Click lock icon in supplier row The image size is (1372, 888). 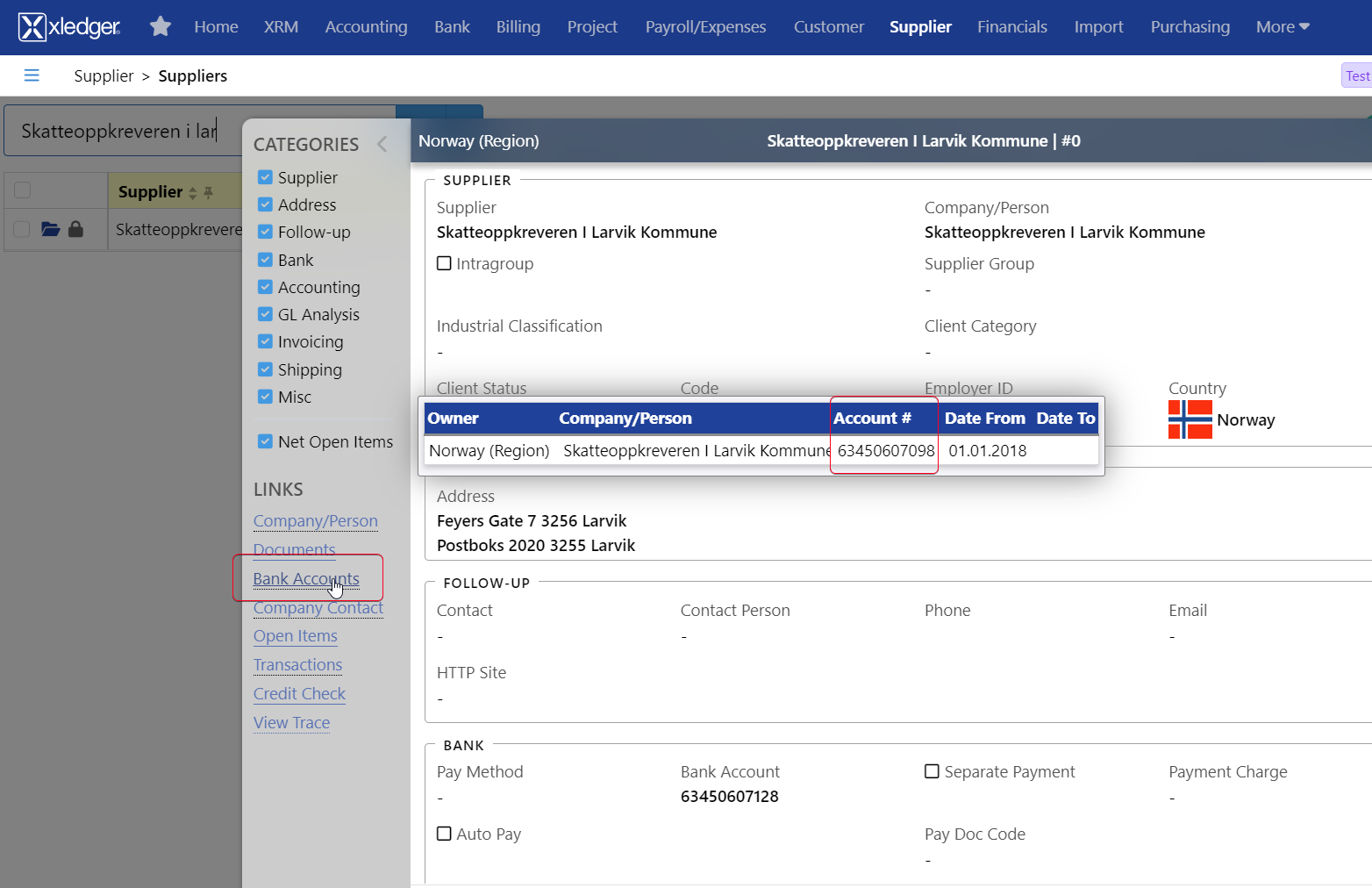pos(76,229)
